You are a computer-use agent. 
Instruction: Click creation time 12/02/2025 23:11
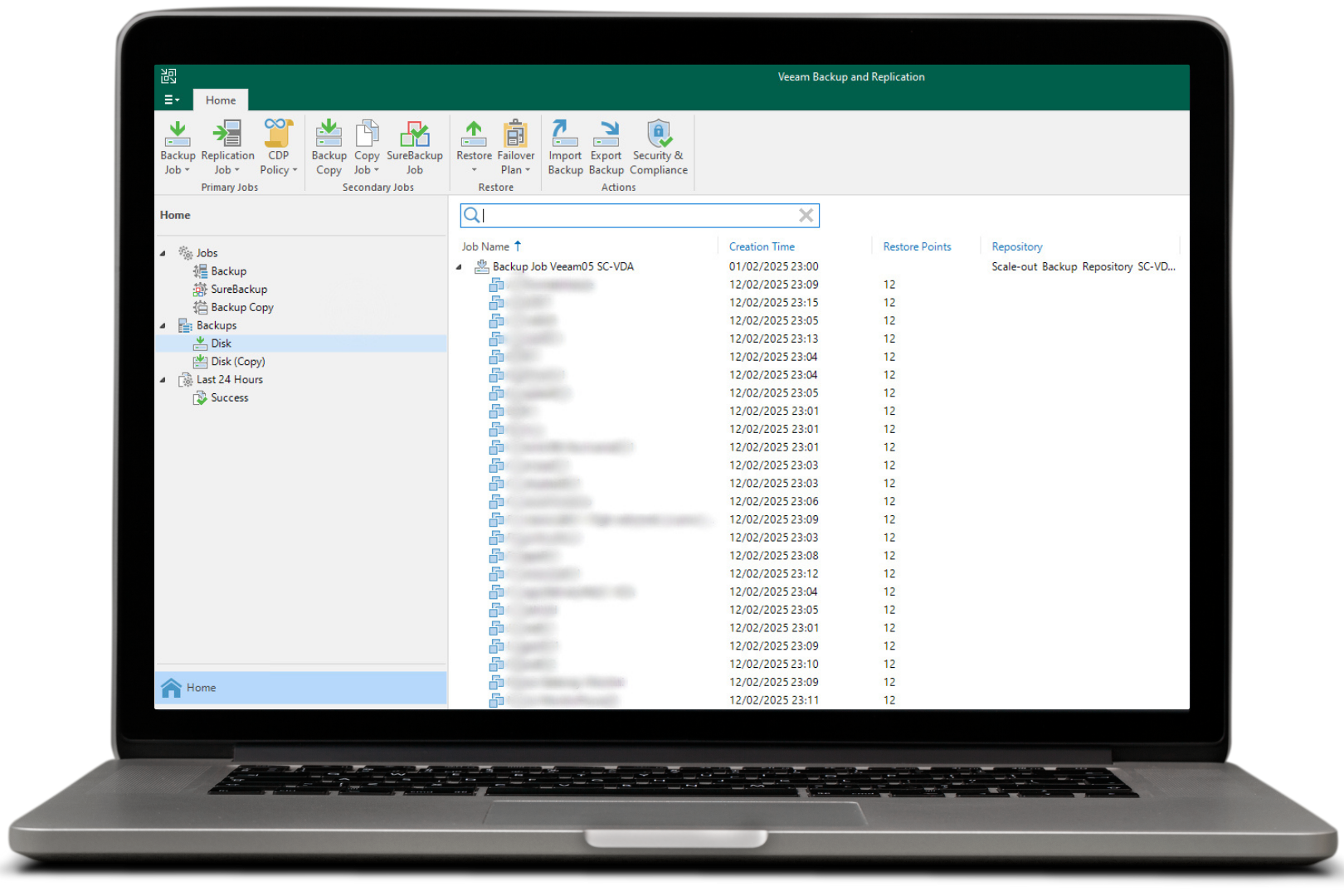point(773,701)
